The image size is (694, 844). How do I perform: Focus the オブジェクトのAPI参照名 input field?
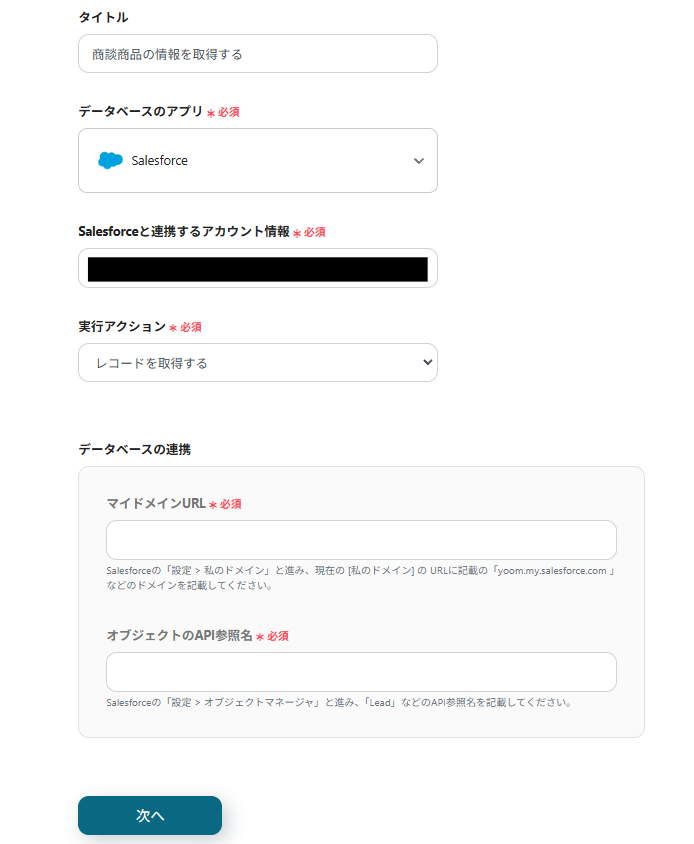coord(361,671)
